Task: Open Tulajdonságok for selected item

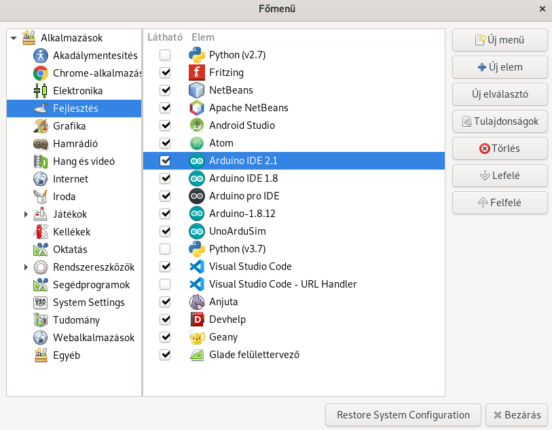Action: tap(500, 121)
